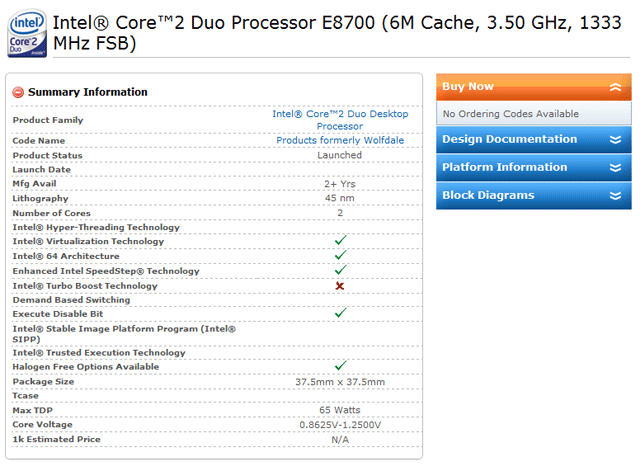The width and height of the screenshot is (640, 471).
Task: Open Products formerly Wolfdale link
Action: pos(340,140)
